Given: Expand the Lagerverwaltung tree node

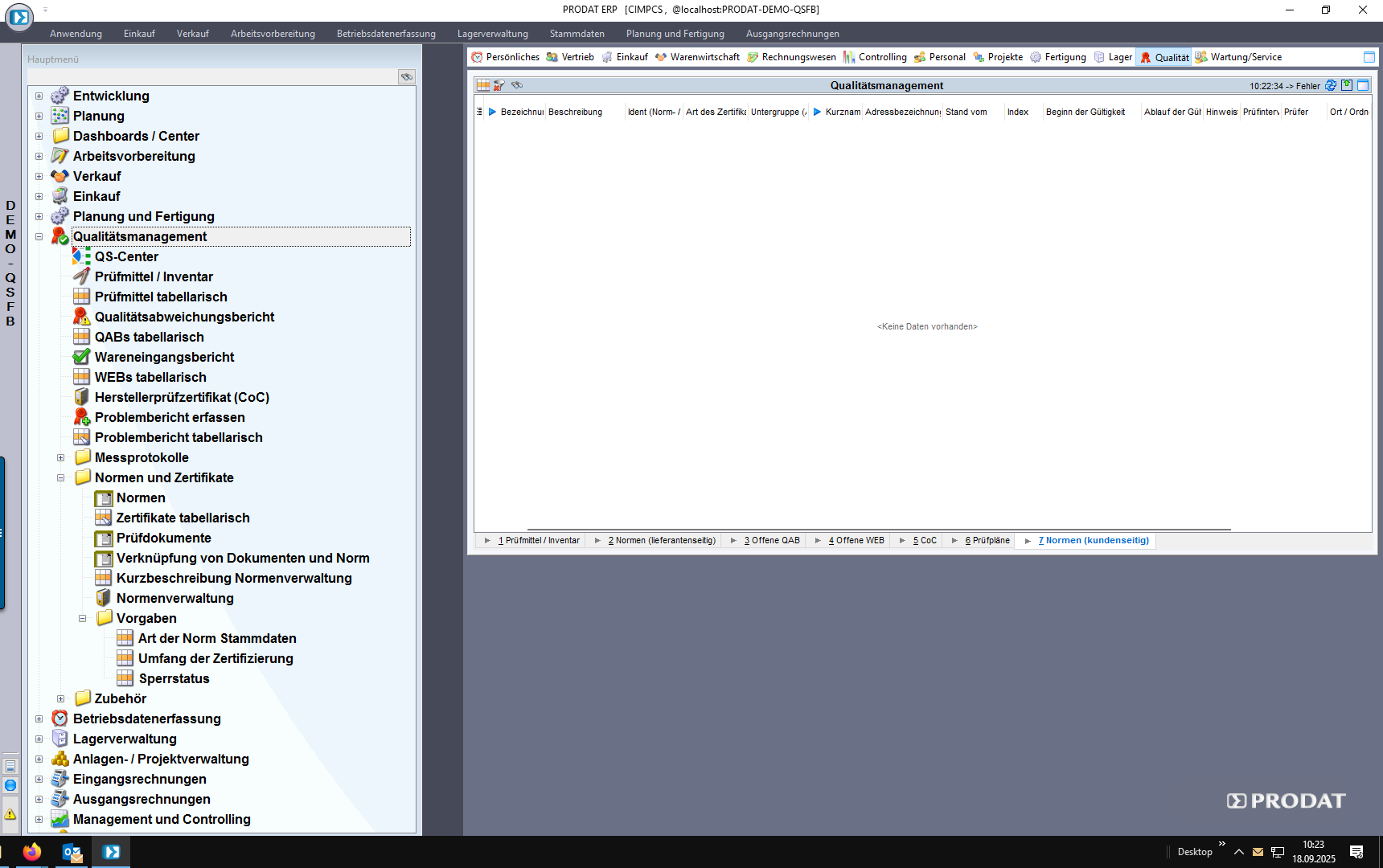Looking at the screenshot, I should (39, 739).
